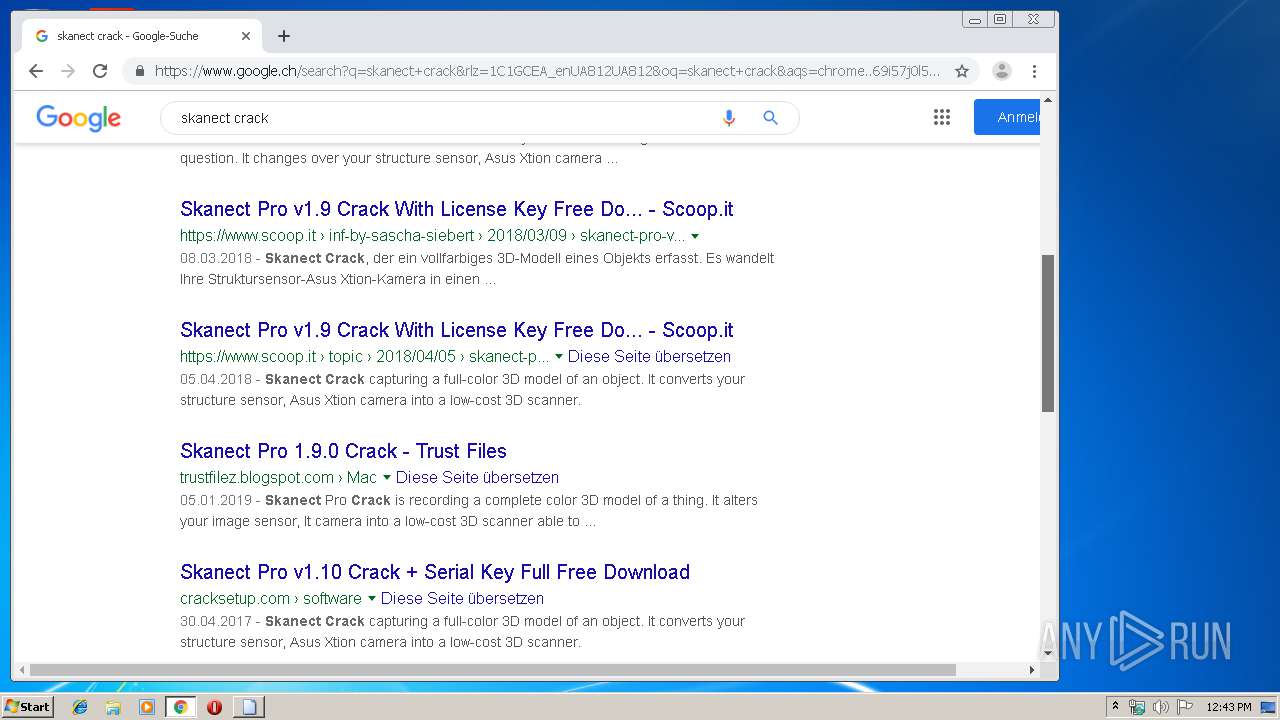Expand dropdown arrow beside scoop.it topic URL

559,357
